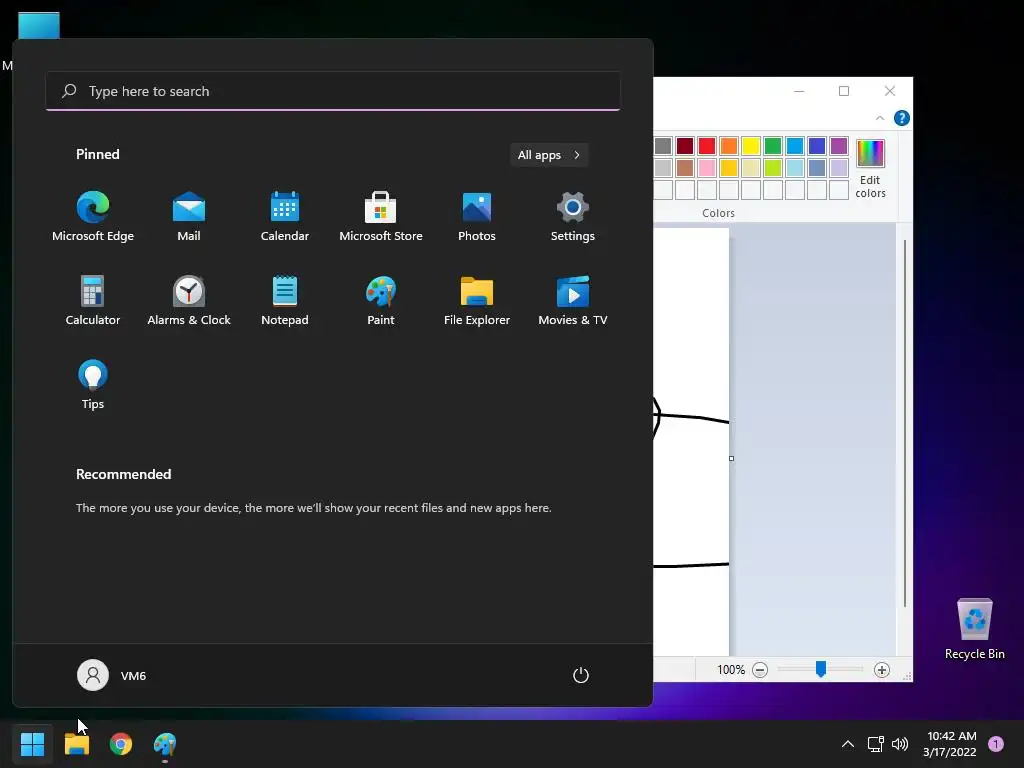This screenshot has height=768, width=1024.
Task: Minimize the Paint window
Action: [x=799, y=91]
